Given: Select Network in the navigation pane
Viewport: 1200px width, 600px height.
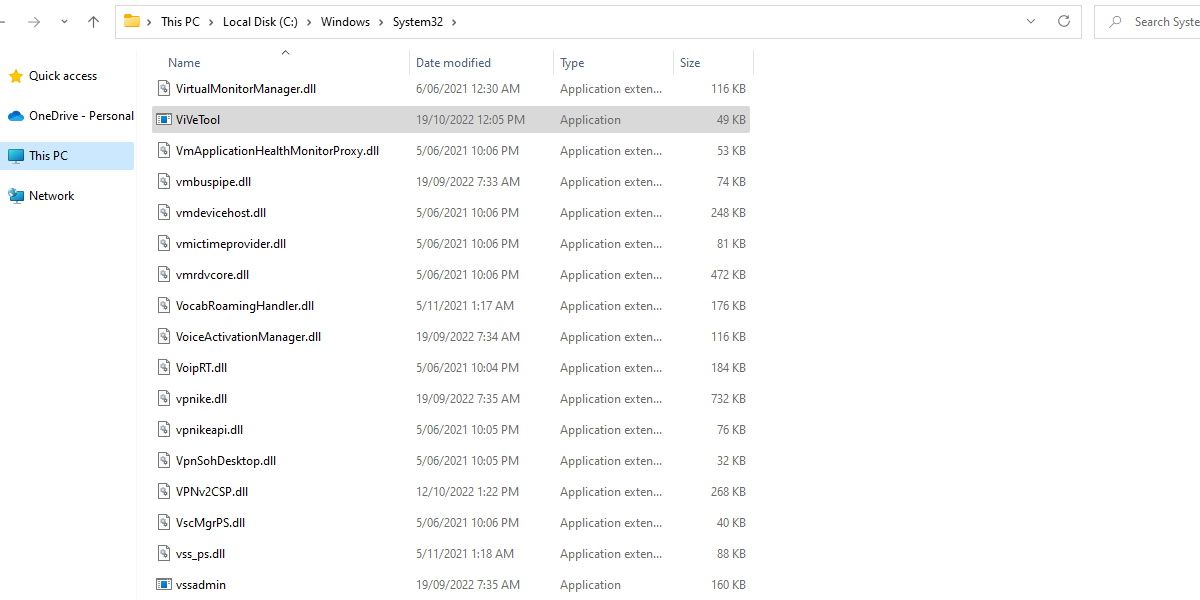Looking at the screenshot, I should (51, 196).
